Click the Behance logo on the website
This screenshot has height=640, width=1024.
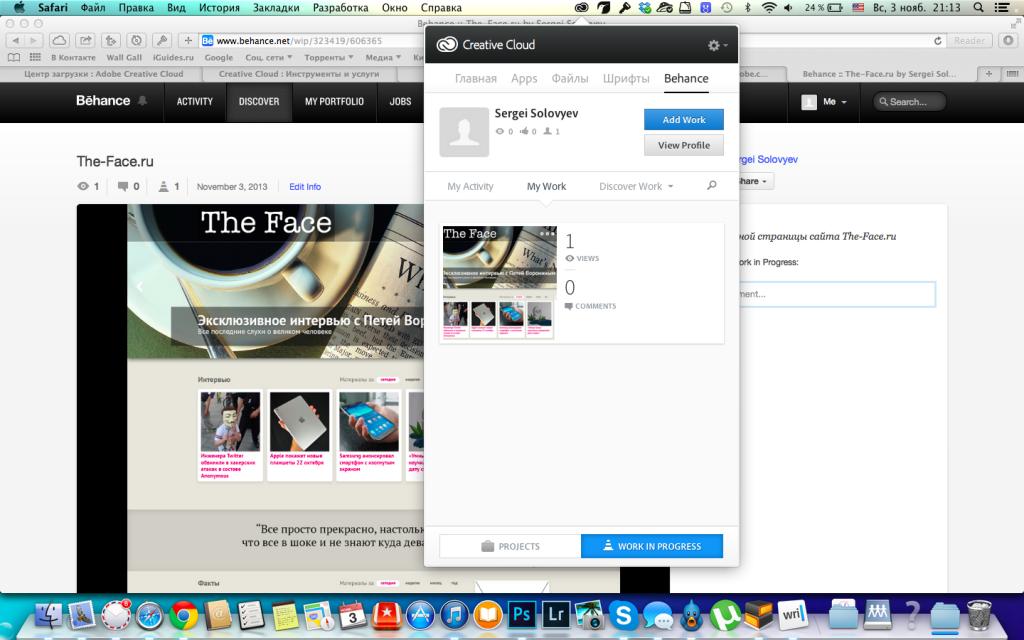pyautogui.click(x=103, y=101)
